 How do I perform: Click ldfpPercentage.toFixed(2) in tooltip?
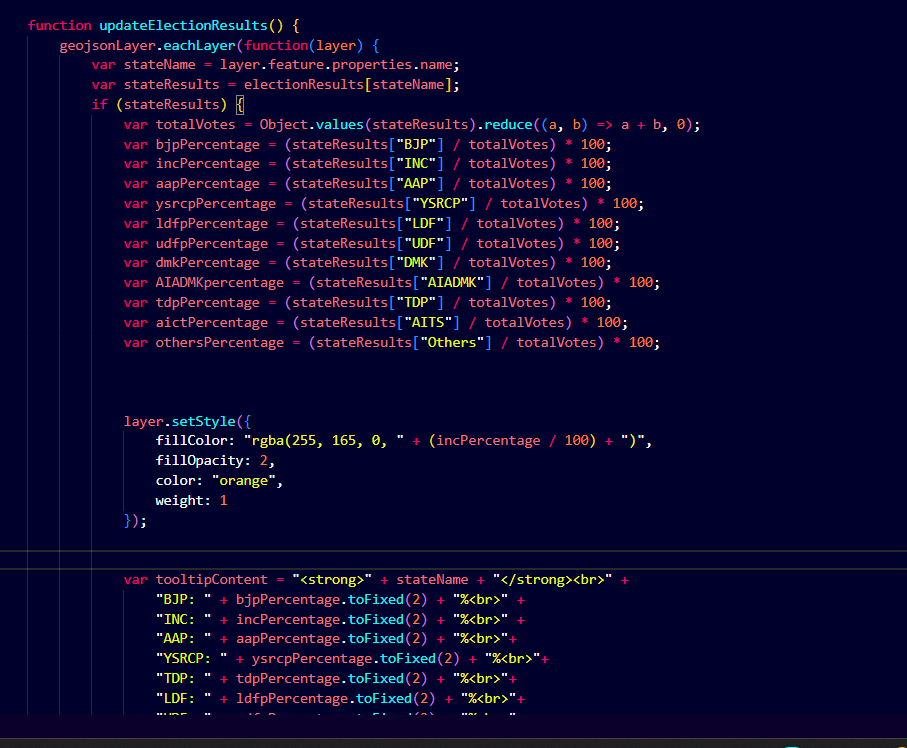(335, 699)
